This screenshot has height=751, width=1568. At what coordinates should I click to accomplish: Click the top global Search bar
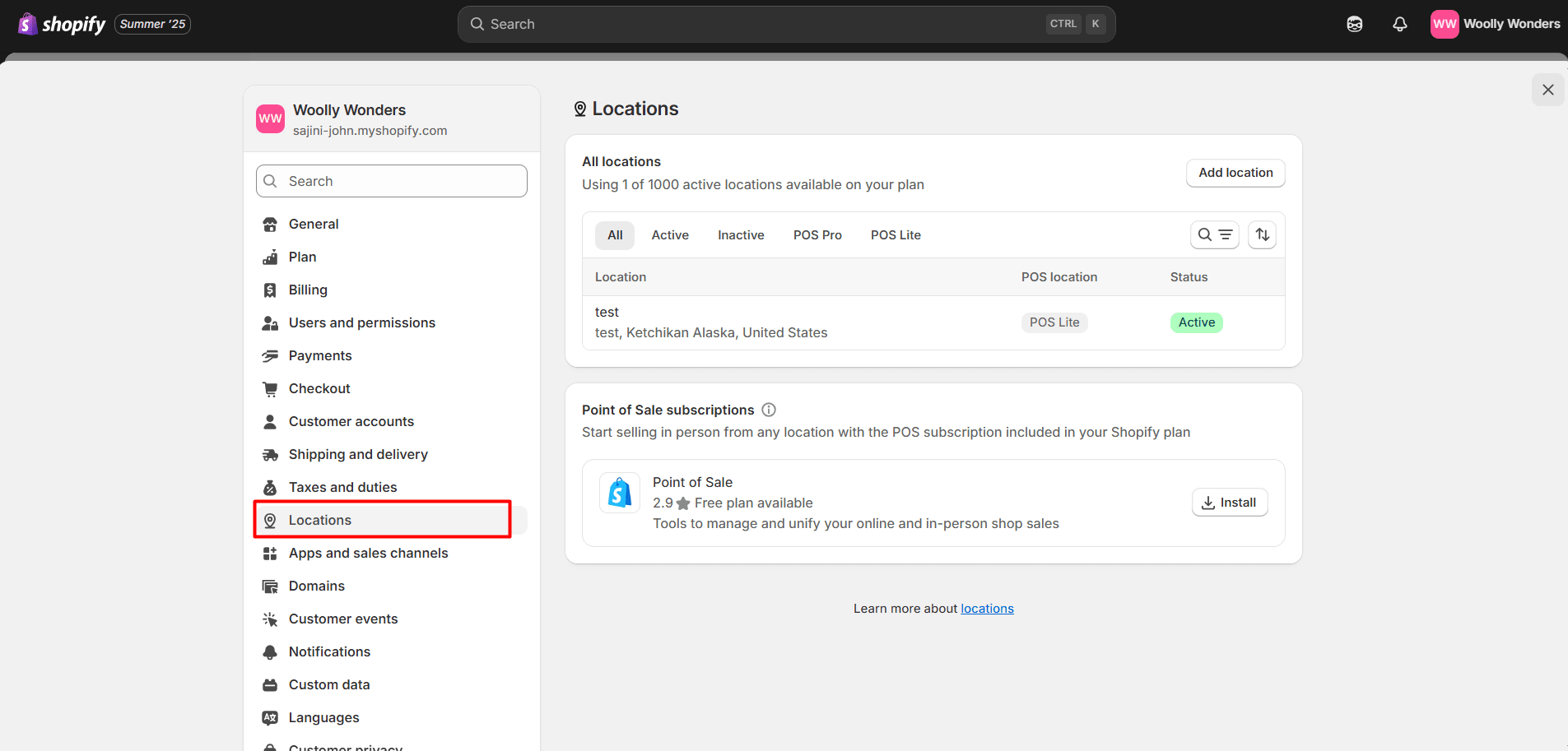(786, 25)
